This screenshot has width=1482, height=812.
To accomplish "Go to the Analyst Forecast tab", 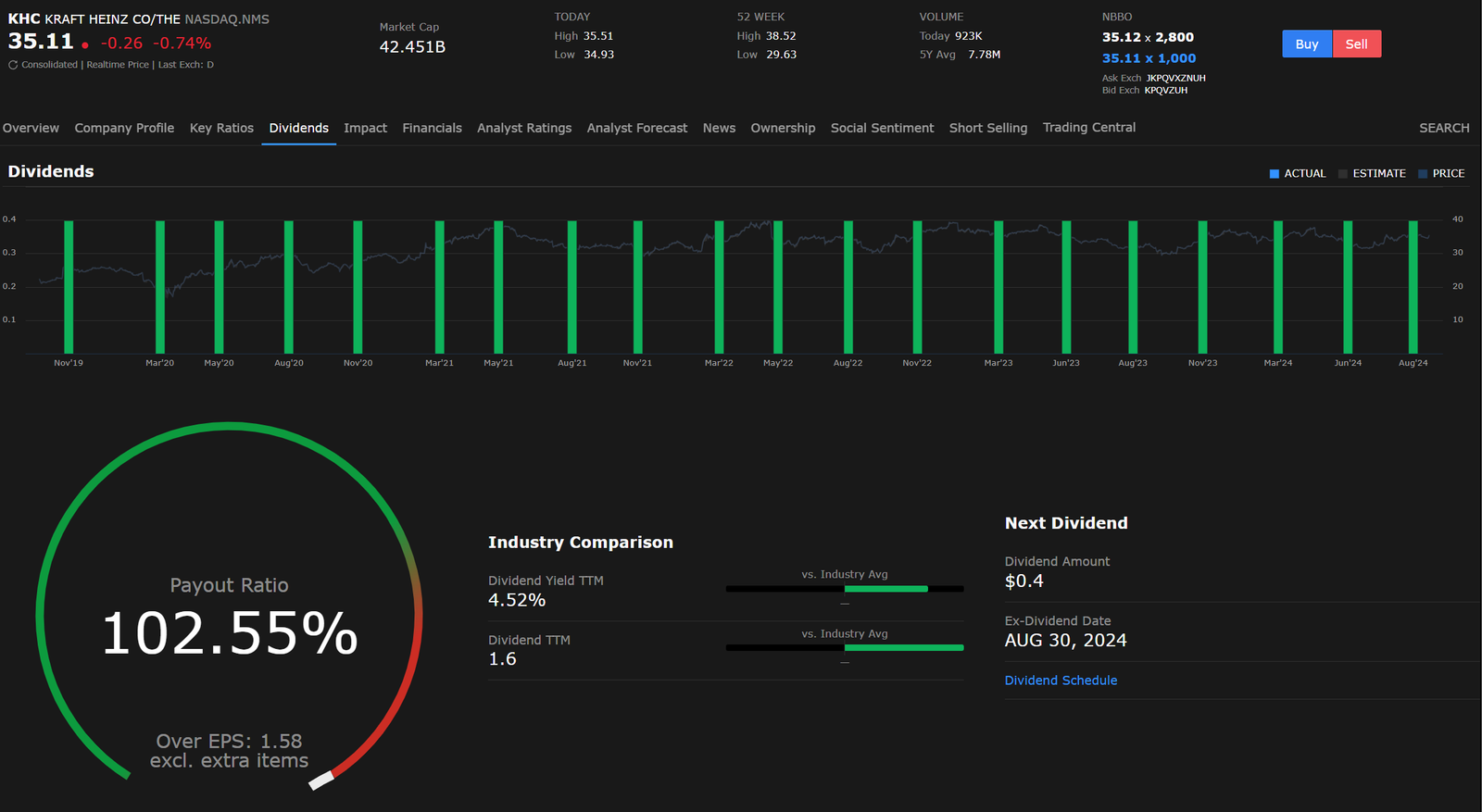I will coord(636,128).
